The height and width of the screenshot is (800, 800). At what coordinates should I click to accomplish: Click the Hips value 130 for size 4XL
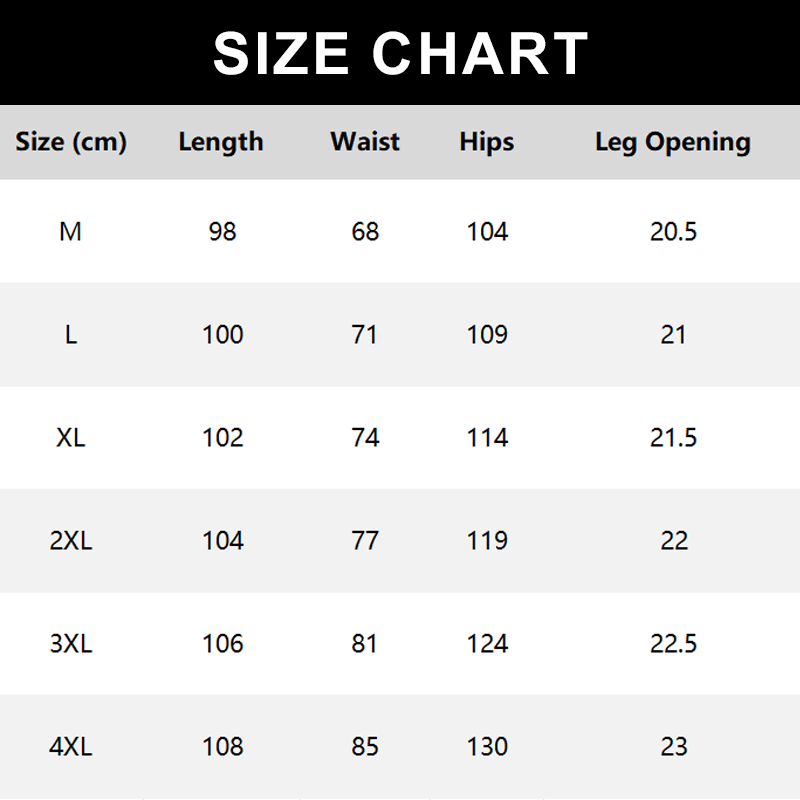(487, 747)
